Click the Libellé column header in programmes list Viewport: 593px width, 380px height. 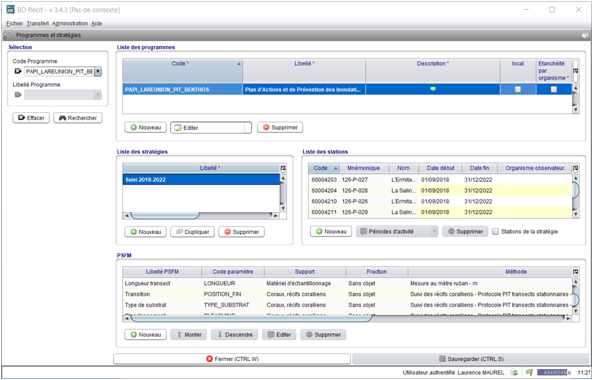pyautogui.click(x=304, y=71)
